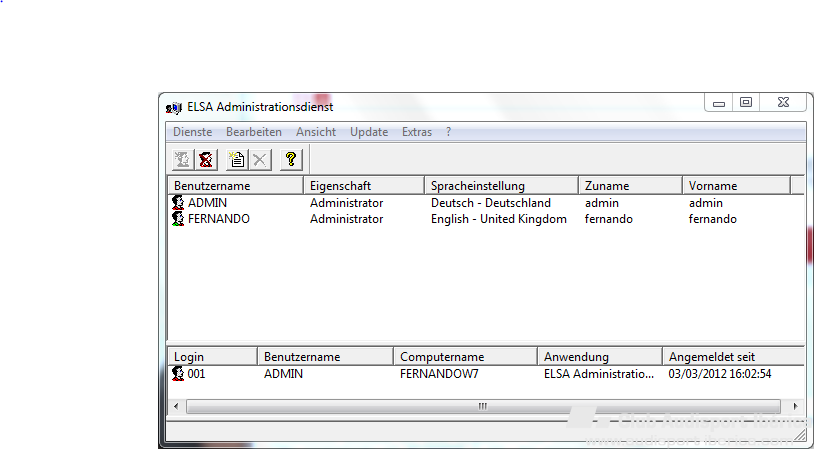Click login time 03/03/2012 16:02:54
This screenshot has width=814, height=449.
(x=720, y=373)
